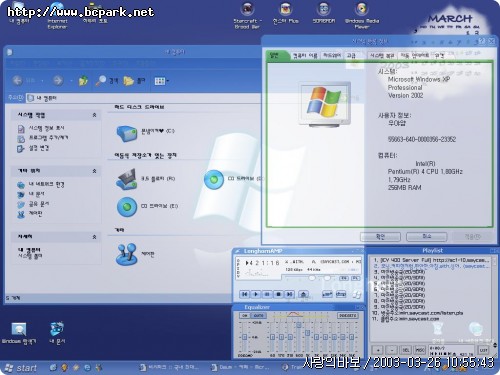Viewport: 500px width, 375px height.
Task: Toggle repeat in LonghornAMP
Action: (341, 294)
